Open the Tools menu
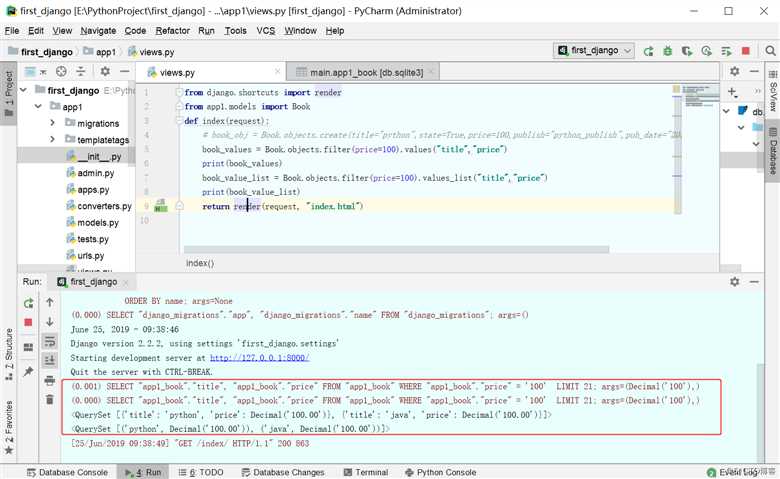Screen dimensions: 780x479 point(235,31)
